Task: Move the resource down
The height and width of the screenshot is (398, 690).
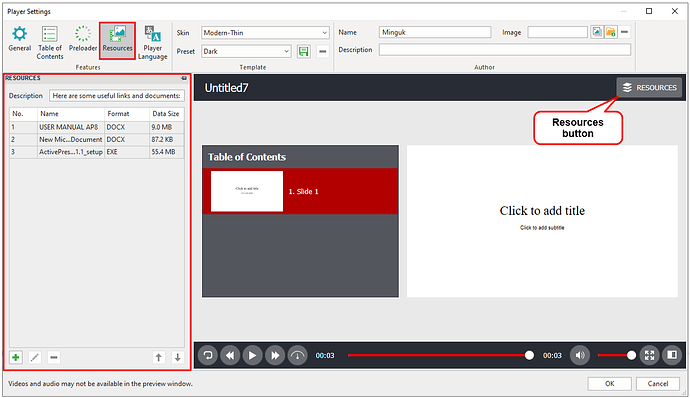Action: point(177,357)
